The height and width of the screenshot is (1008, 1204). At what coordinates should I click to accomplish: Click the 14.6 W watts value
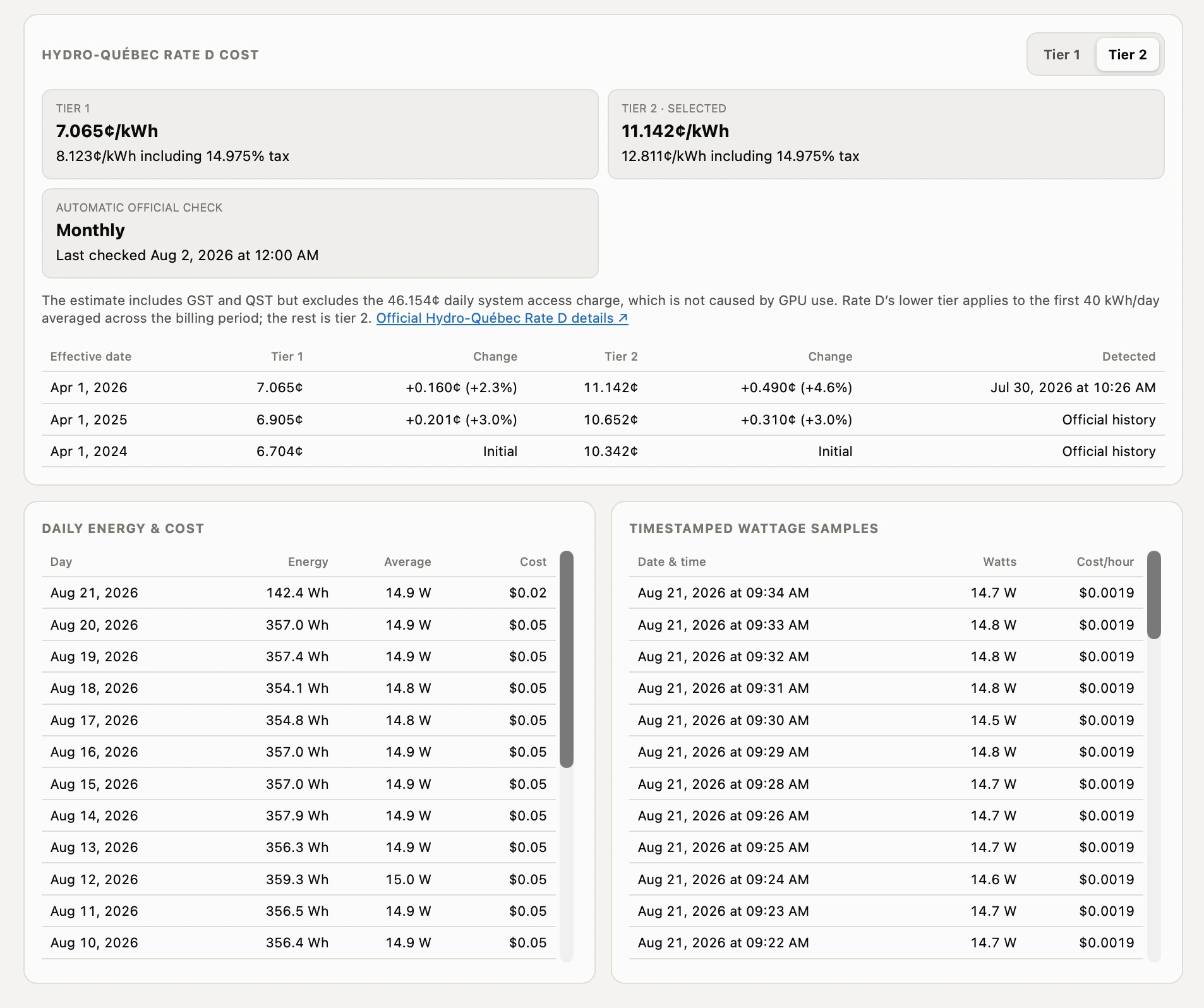point(994,880)
